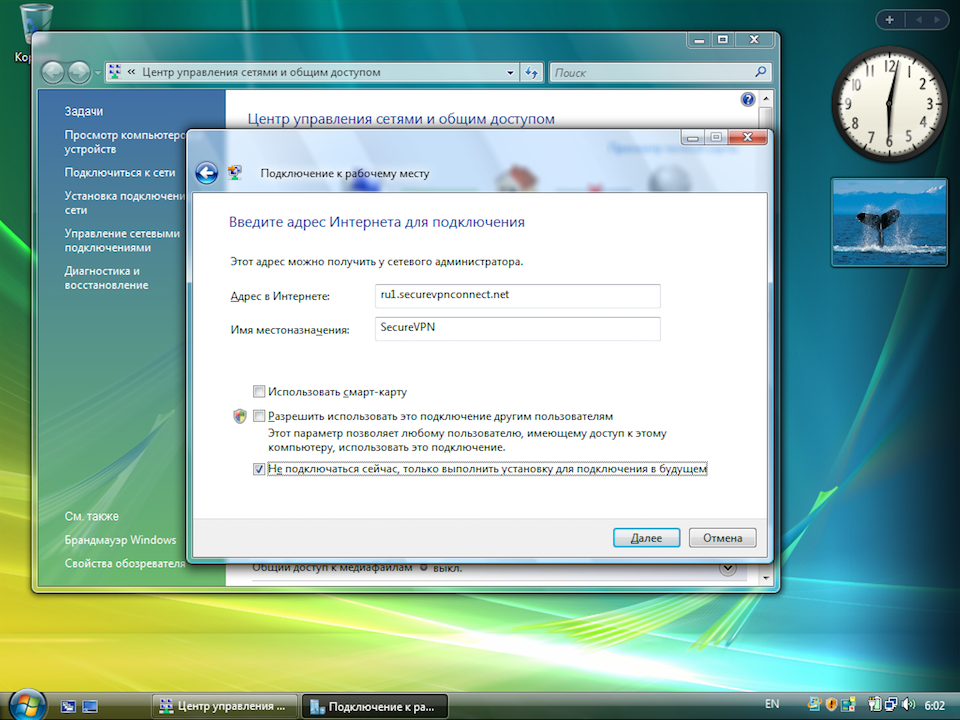Open help in the Network Center window
Screen dimensions: 960x720
click(748, 99)
